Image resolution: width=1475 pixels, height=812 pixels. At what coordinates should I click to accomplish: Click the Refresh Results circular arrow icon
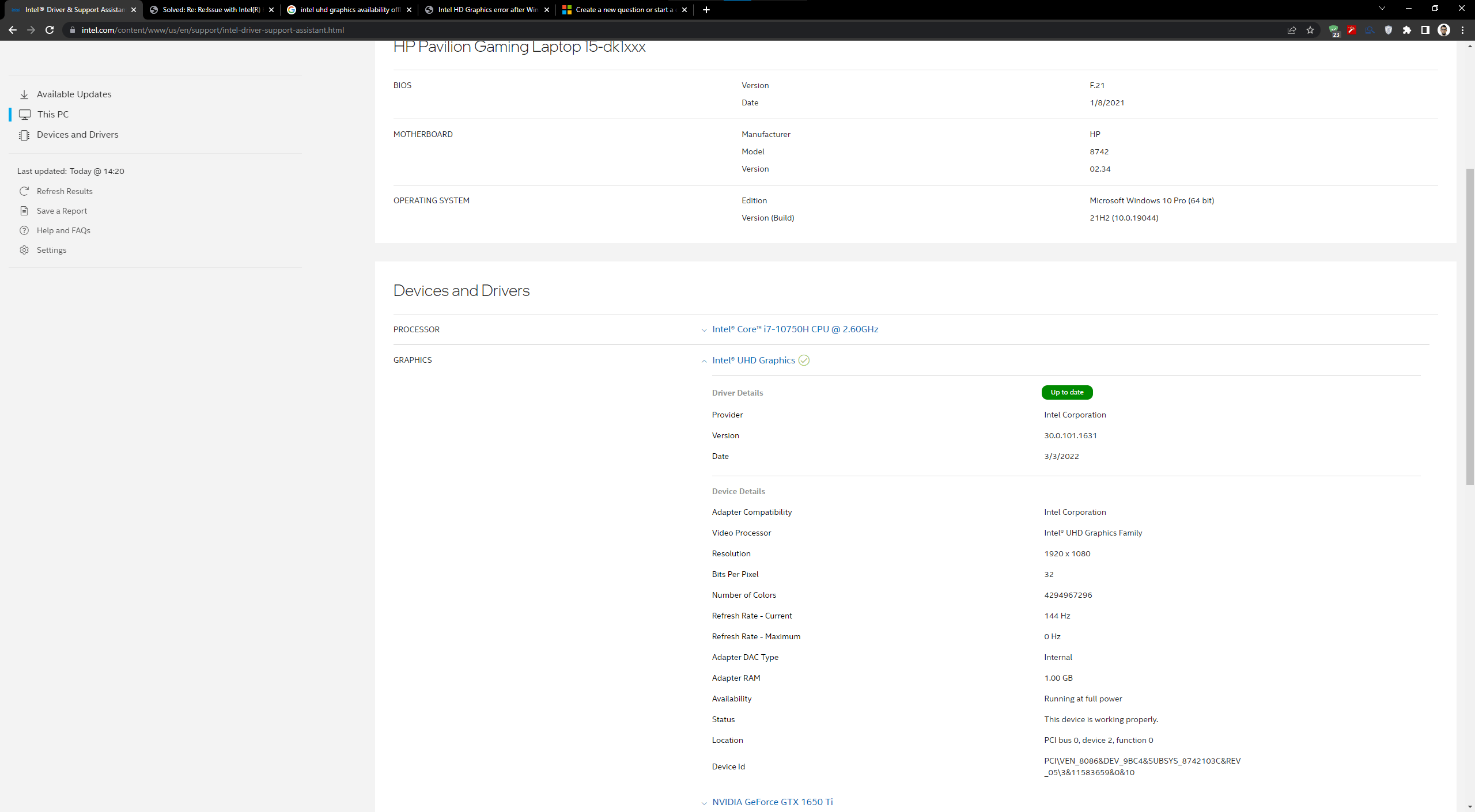pyautogui.click(x=24, y=191)
